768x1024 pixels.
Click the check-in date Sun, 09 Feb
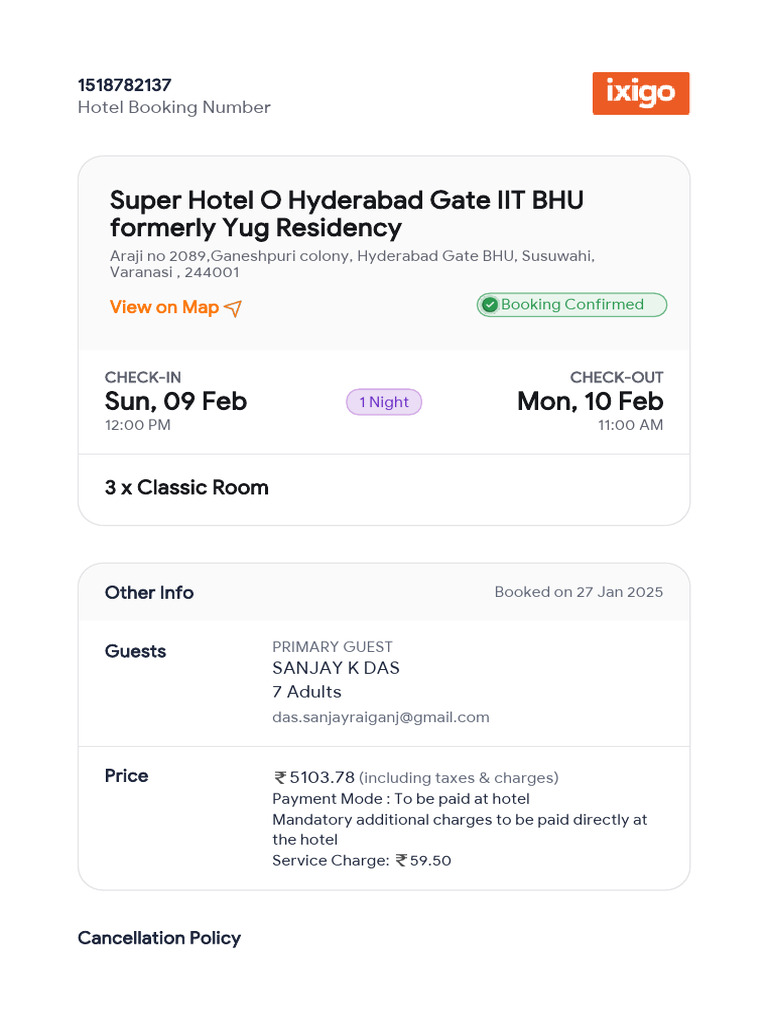(x=176, y=401)
